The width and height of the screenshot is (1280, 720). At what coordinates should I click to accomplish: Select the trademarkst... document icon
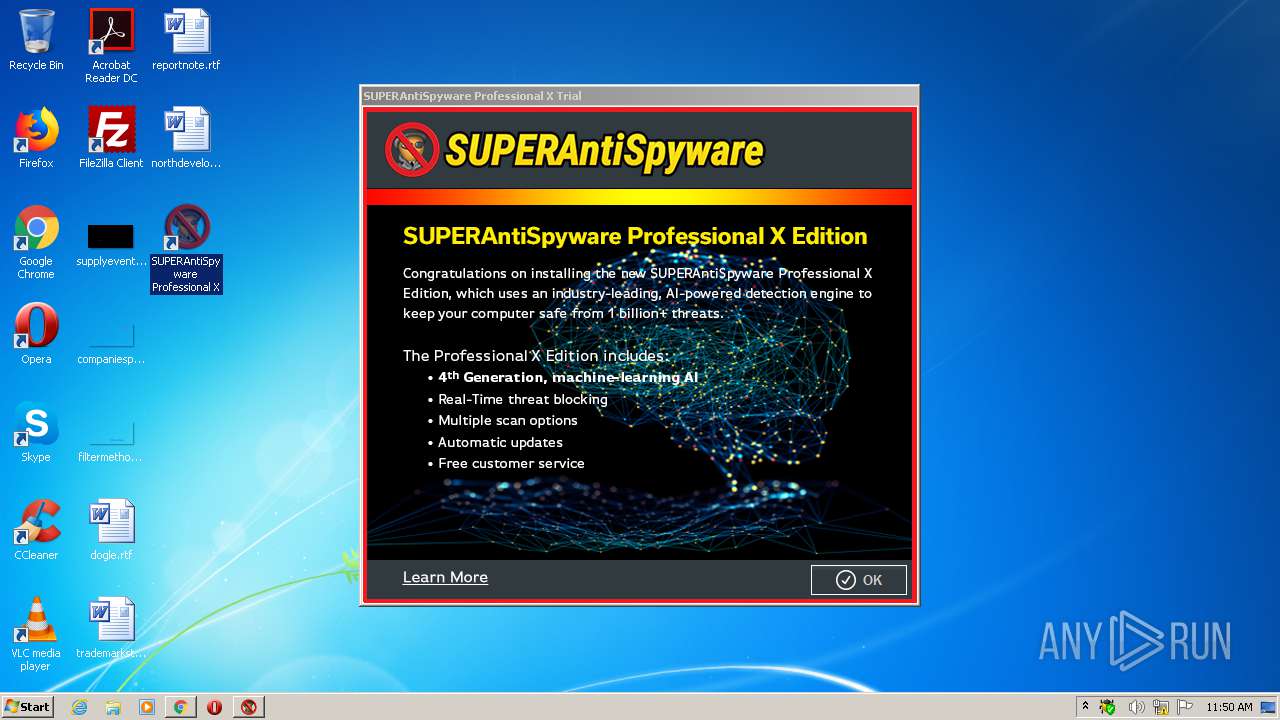111,628
